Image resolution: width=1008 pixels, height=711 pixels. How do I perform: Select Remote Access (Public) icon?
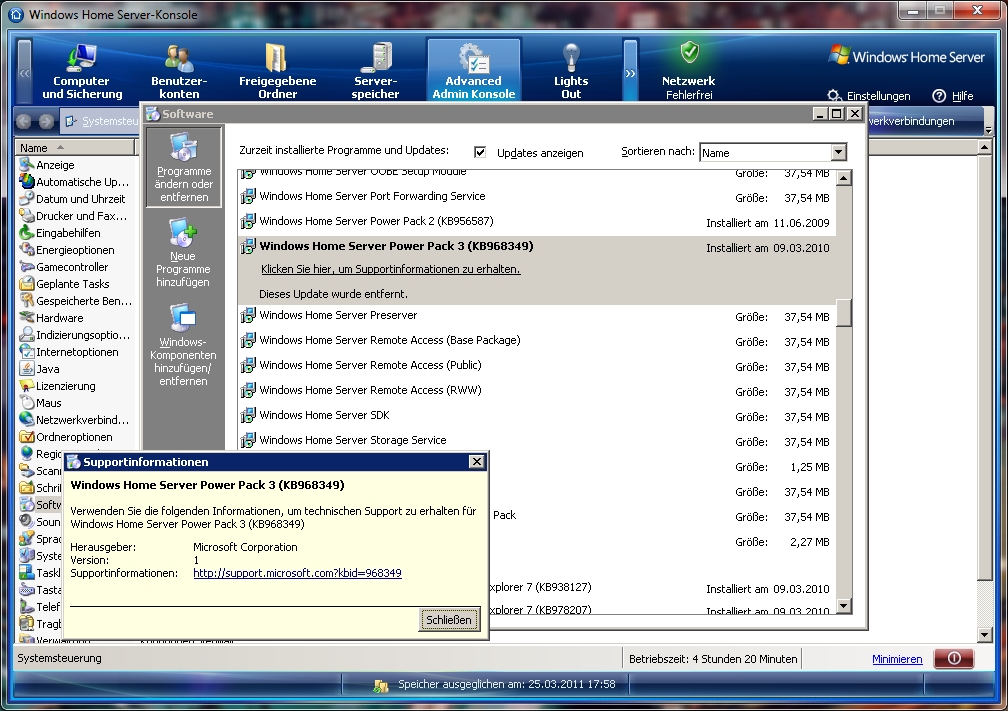tap(248, 366)
